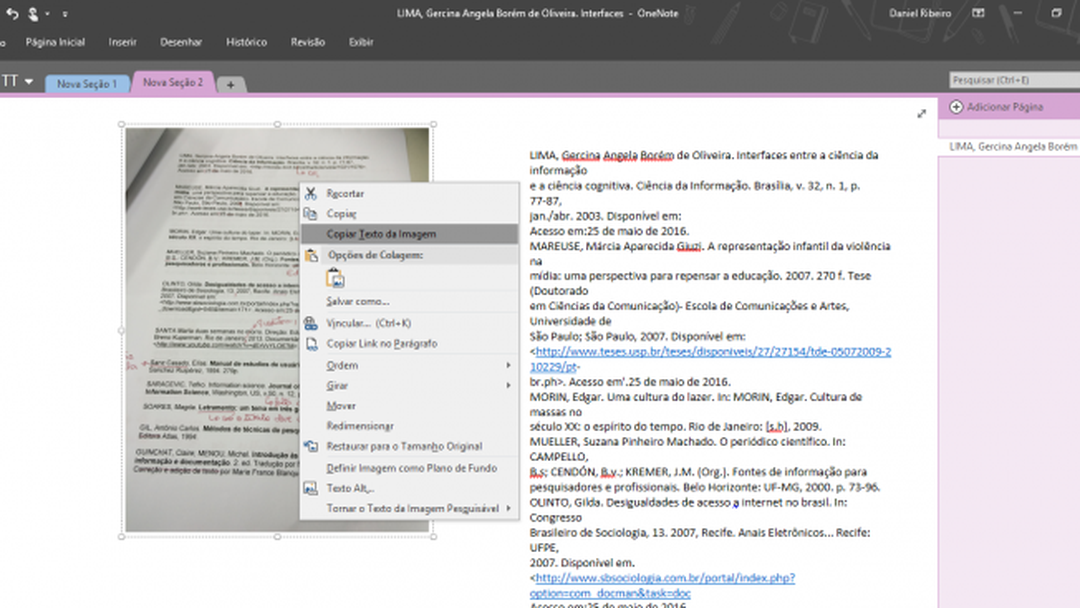
Task: Expand Tornar o Texto da Imagem Pesquisável submenu
Action: pyautogui.click(x=510, y=509)
